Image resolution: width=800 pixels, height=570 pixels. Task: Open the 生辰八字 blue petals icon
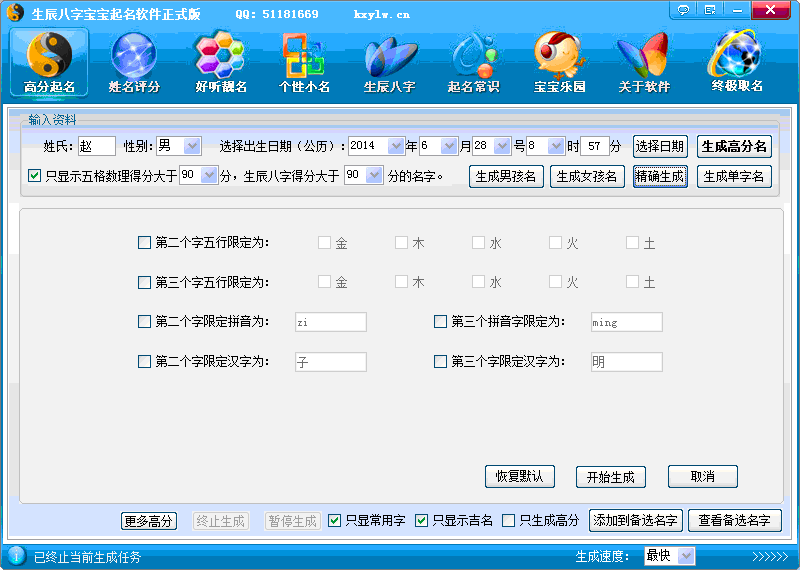point(389,63)
